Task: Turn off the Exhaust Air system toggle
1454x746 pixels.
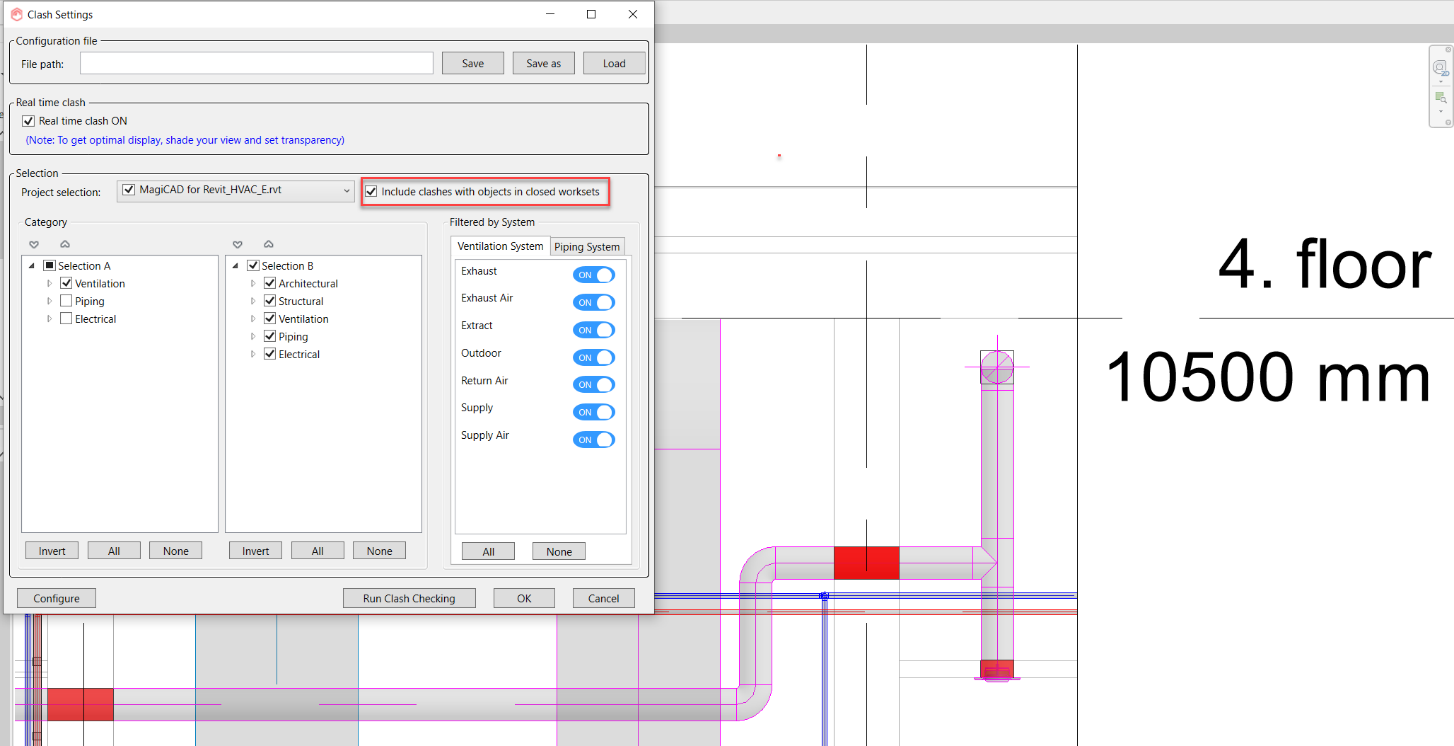Action: 593,302
